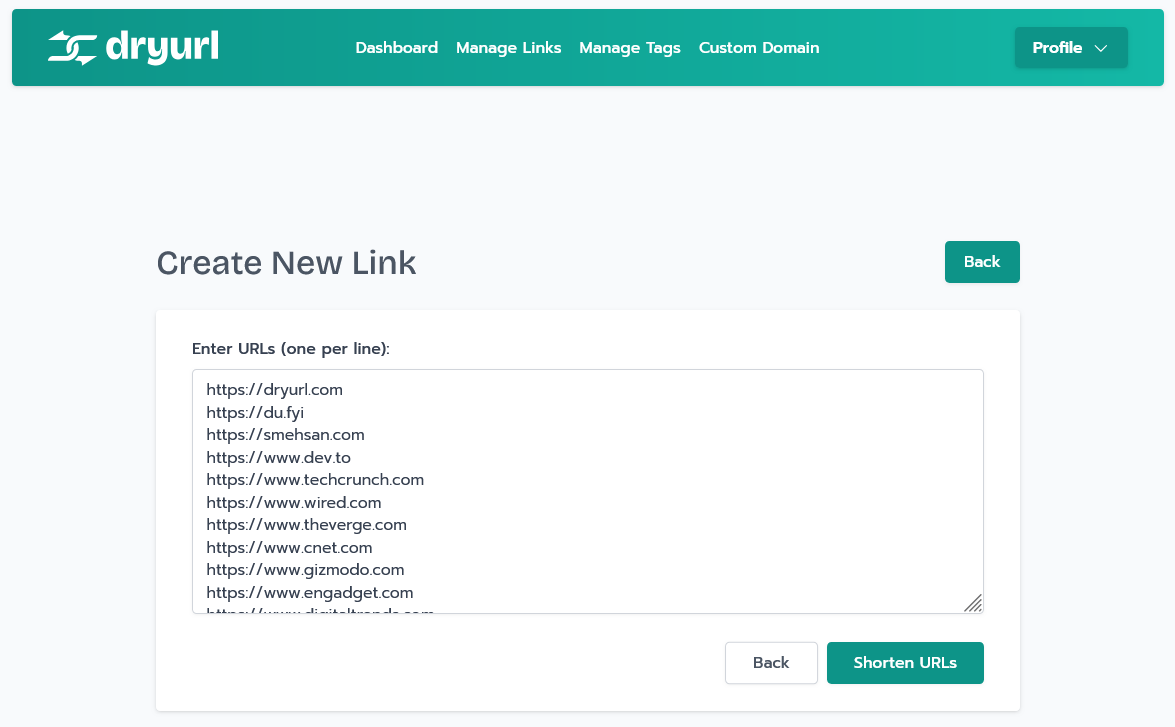The height and width of the screenshot is (727, 1175).
Task: Go to Manage Links
Action: (x=508, y=48)
